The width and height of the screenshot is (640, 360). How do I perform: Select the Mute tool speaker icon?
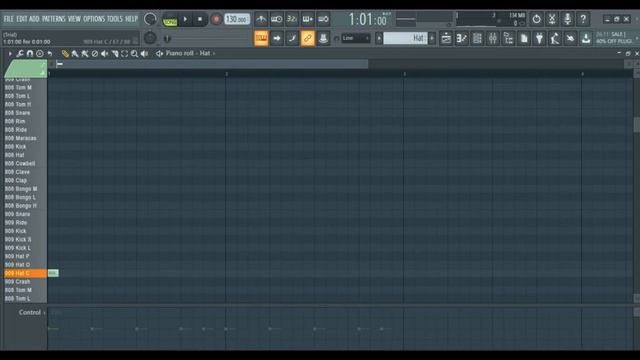coord(104,53)
